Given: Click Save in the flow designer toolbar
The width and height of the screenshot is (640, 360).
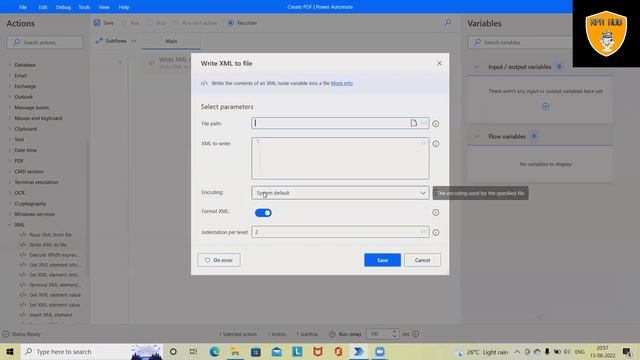Looking at the screenshot, I should click(104, 23).
